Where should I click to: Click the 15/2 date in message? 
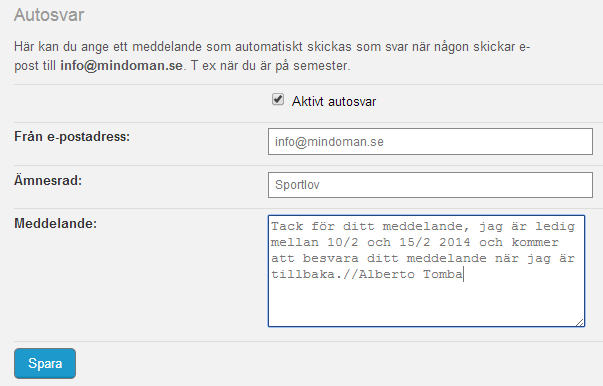[x=415, y=242]
